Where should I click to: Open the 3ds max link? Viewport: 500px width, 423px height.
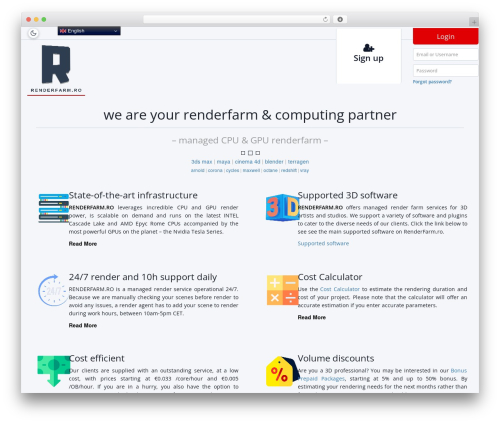click(202, 162)
